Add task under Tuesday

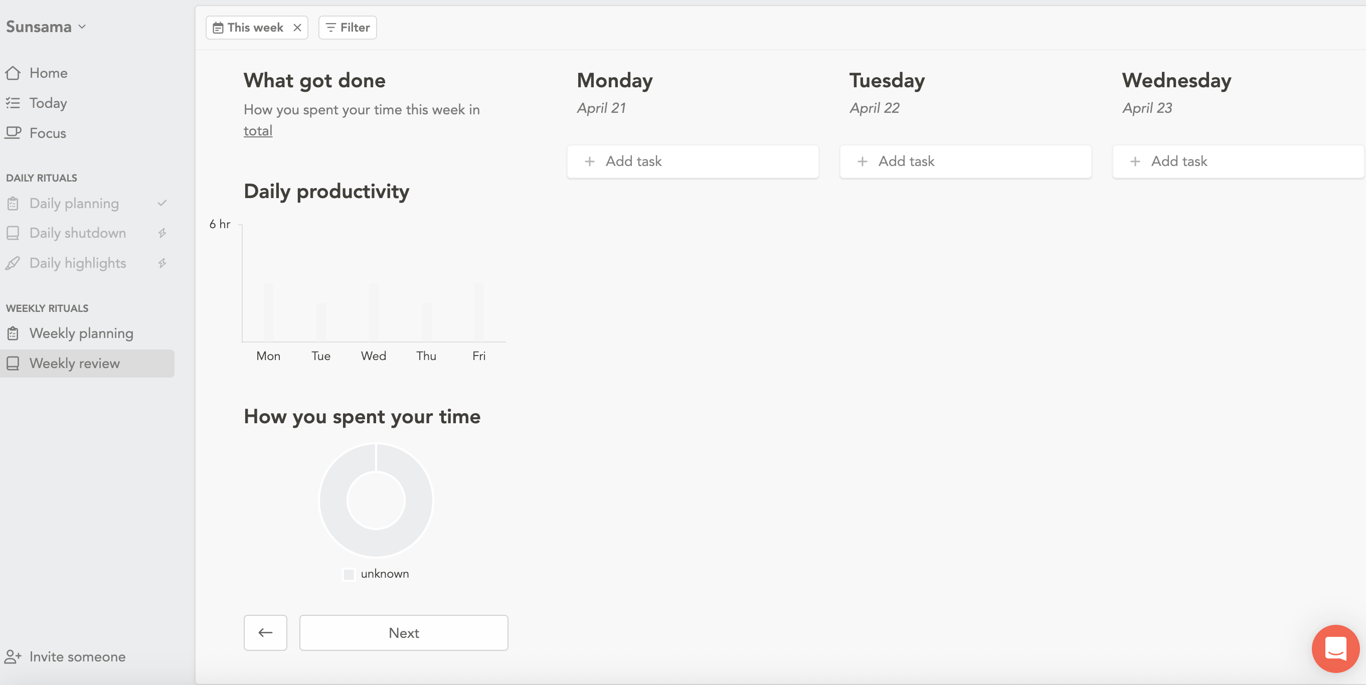pos(965,161)
